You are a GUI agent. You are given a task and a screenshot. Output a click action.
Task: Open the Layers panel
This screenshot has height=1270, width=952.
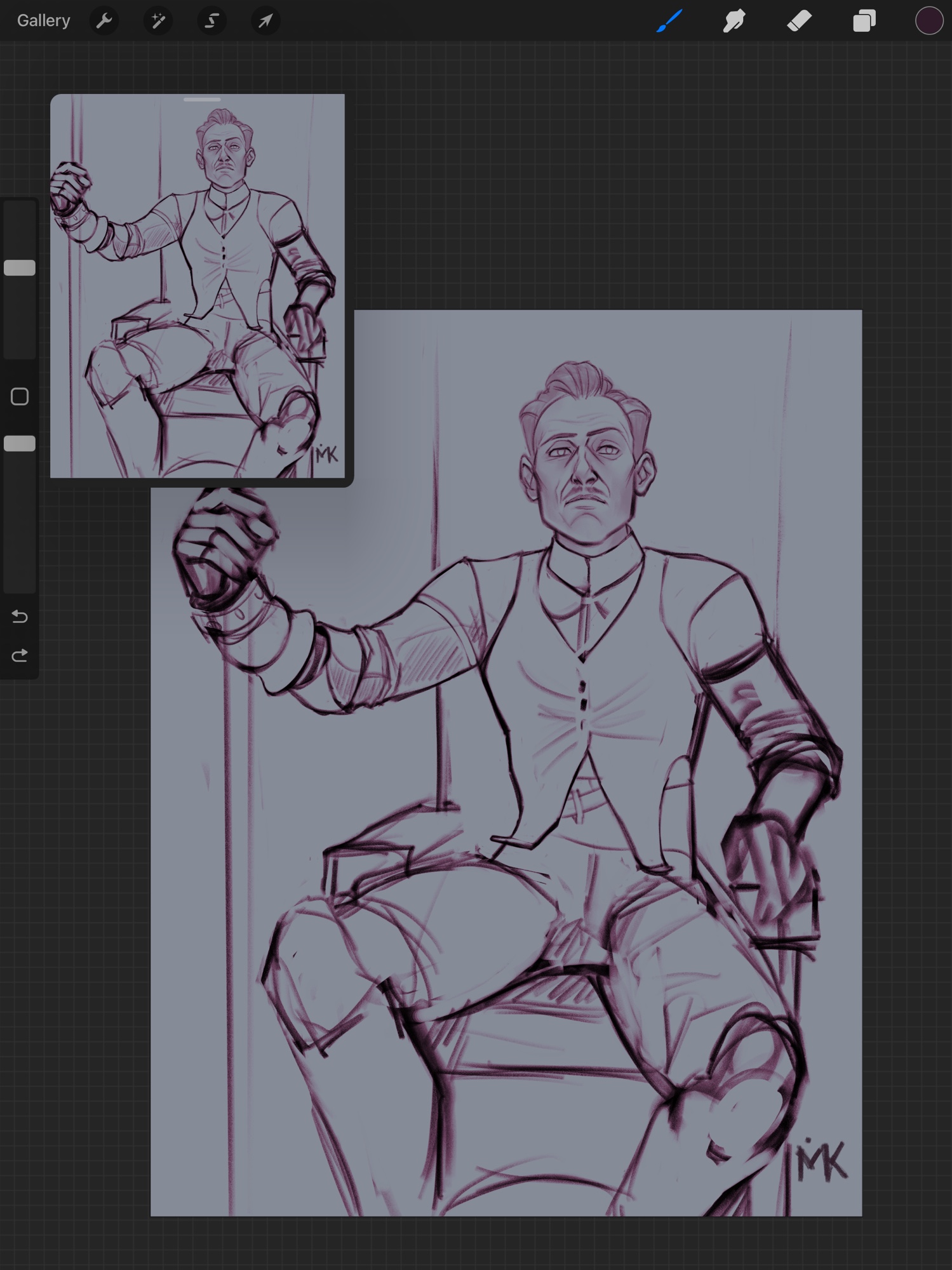pos(864,21)
